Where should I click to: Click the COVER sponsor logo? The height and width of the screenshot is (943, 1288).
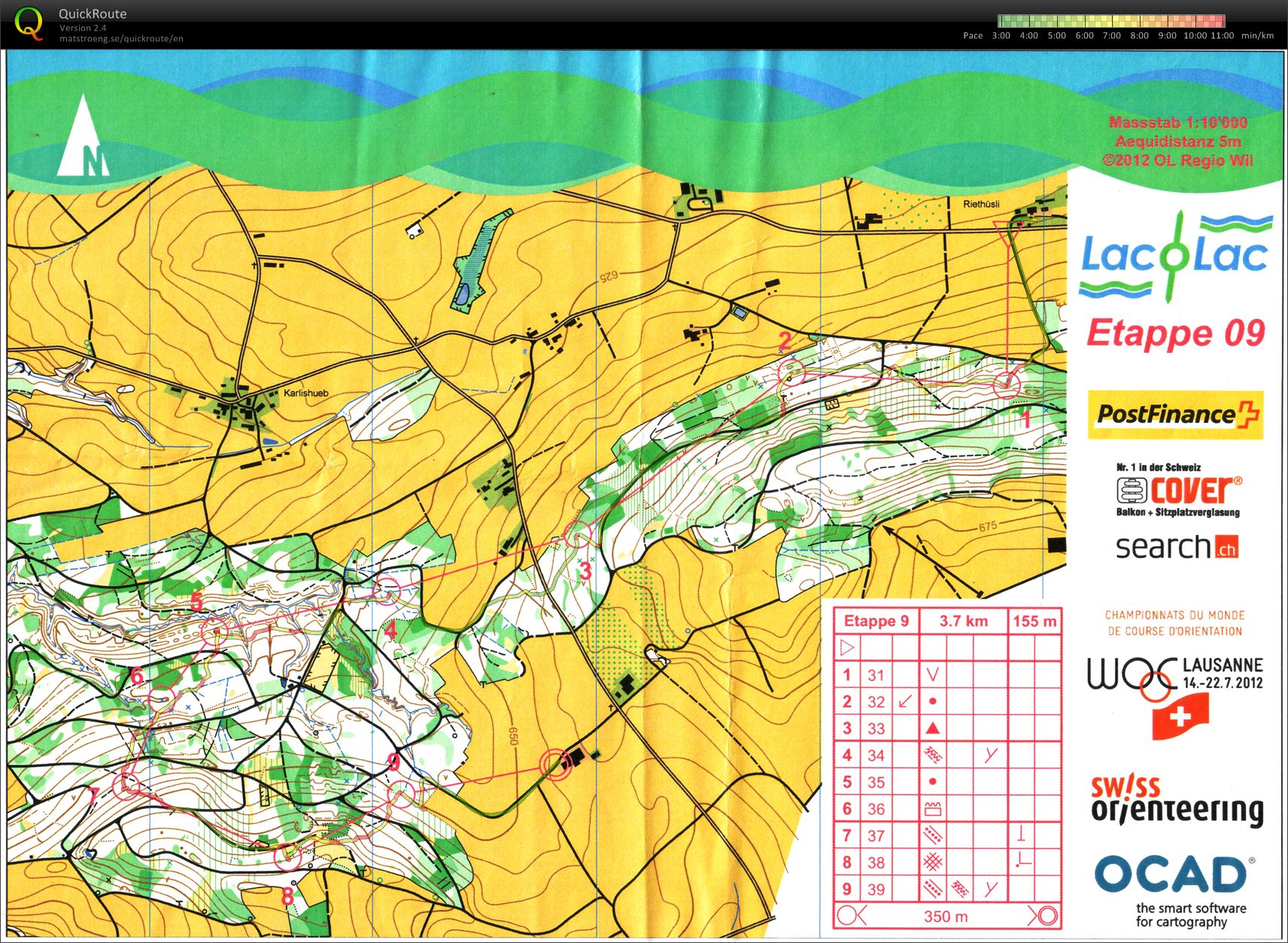click(x=1178, y=490)
